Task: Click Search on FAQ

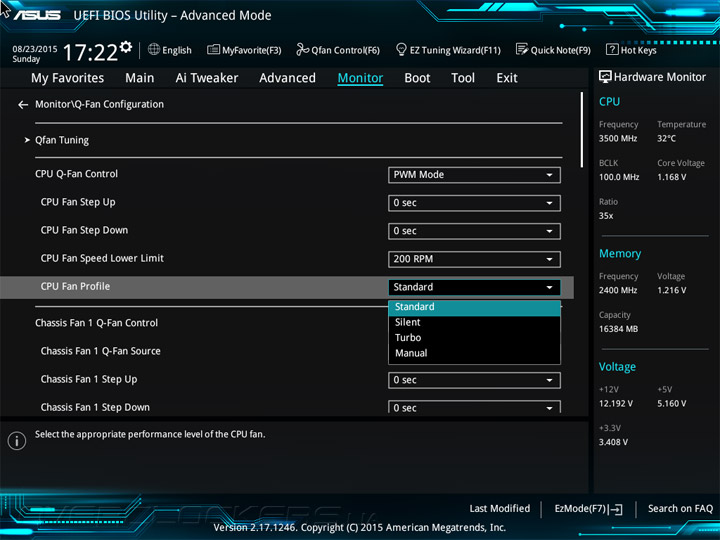Action: point(680,509)
